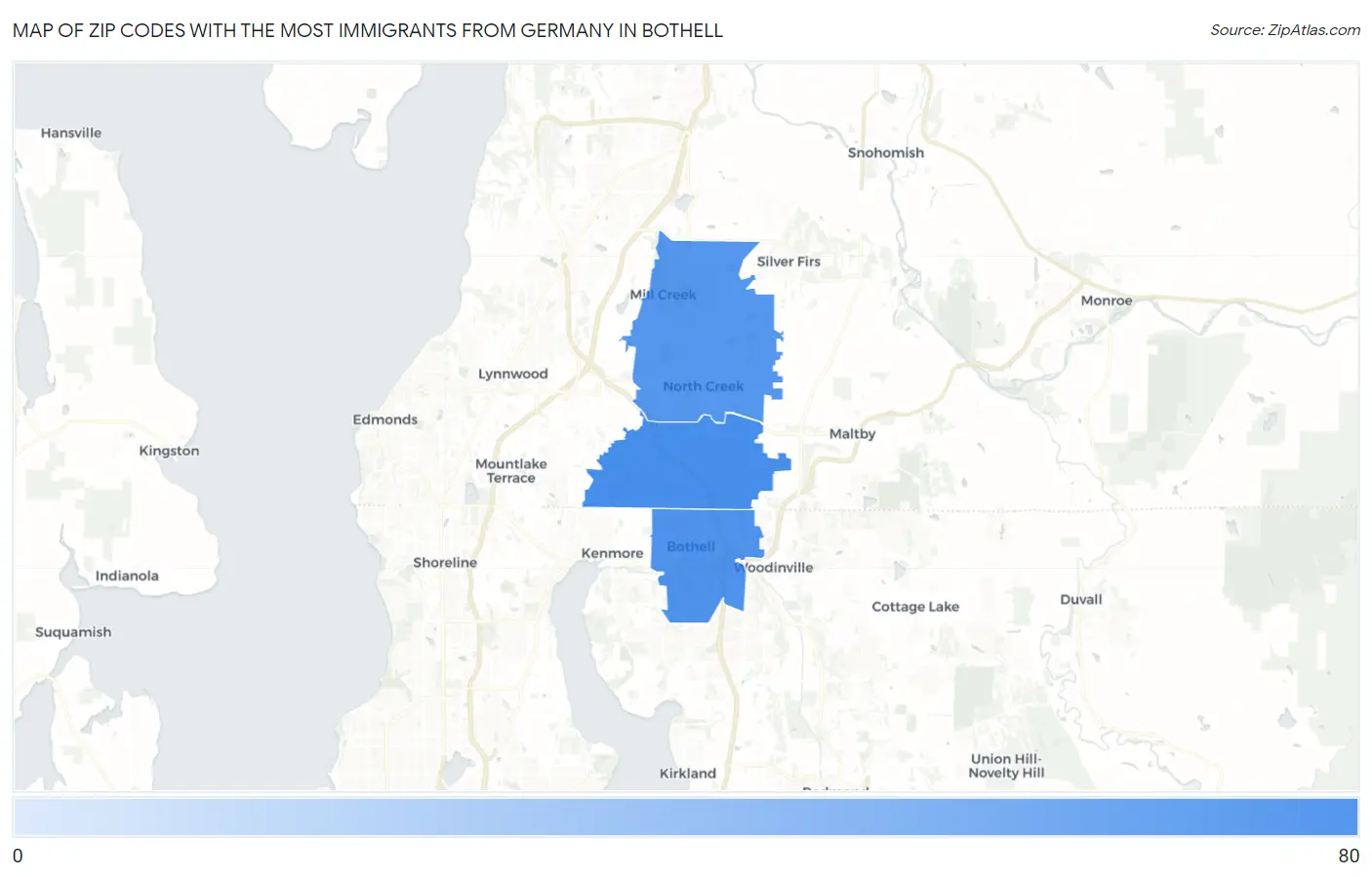This screenshot has height=877, width=1372.
Task: Click the Maltby map label
Action: [852, 434]
